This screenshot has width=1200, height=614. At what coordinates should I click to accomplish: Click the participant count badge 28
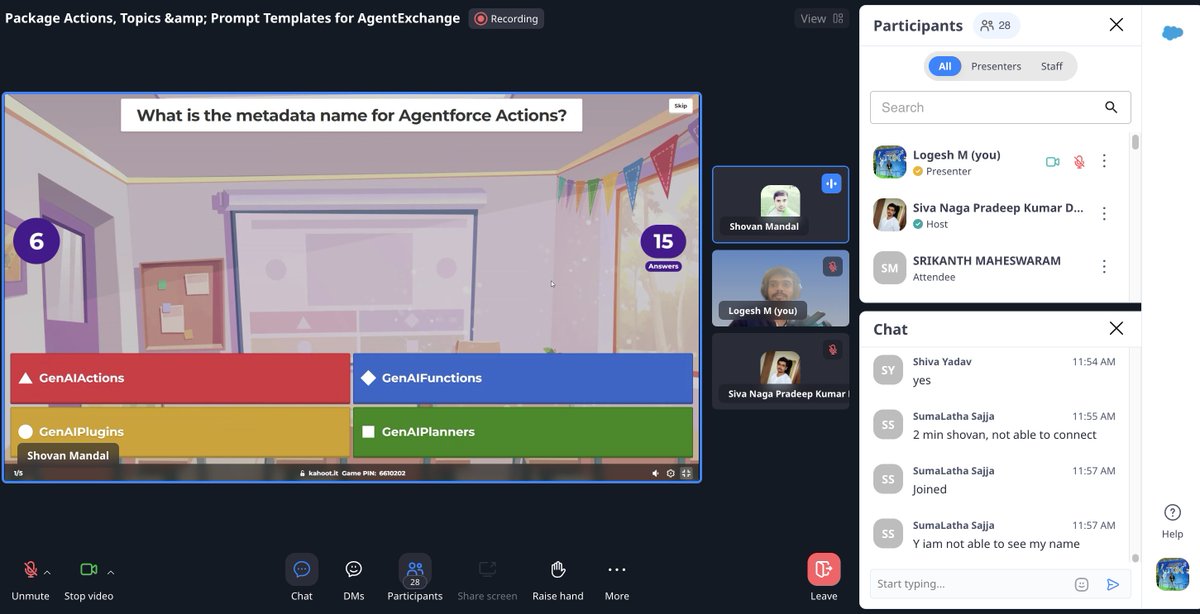pos(996,25)
